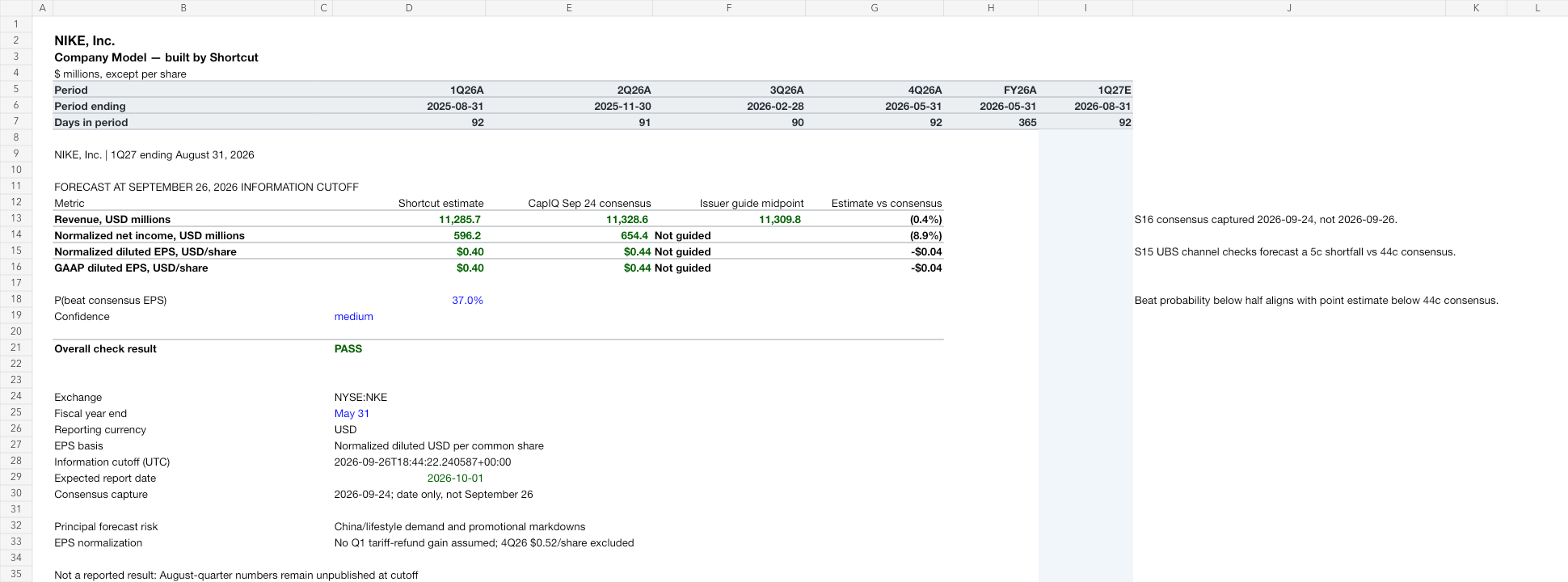Click 'Company Model — built by Shortcut' cell

156,57
